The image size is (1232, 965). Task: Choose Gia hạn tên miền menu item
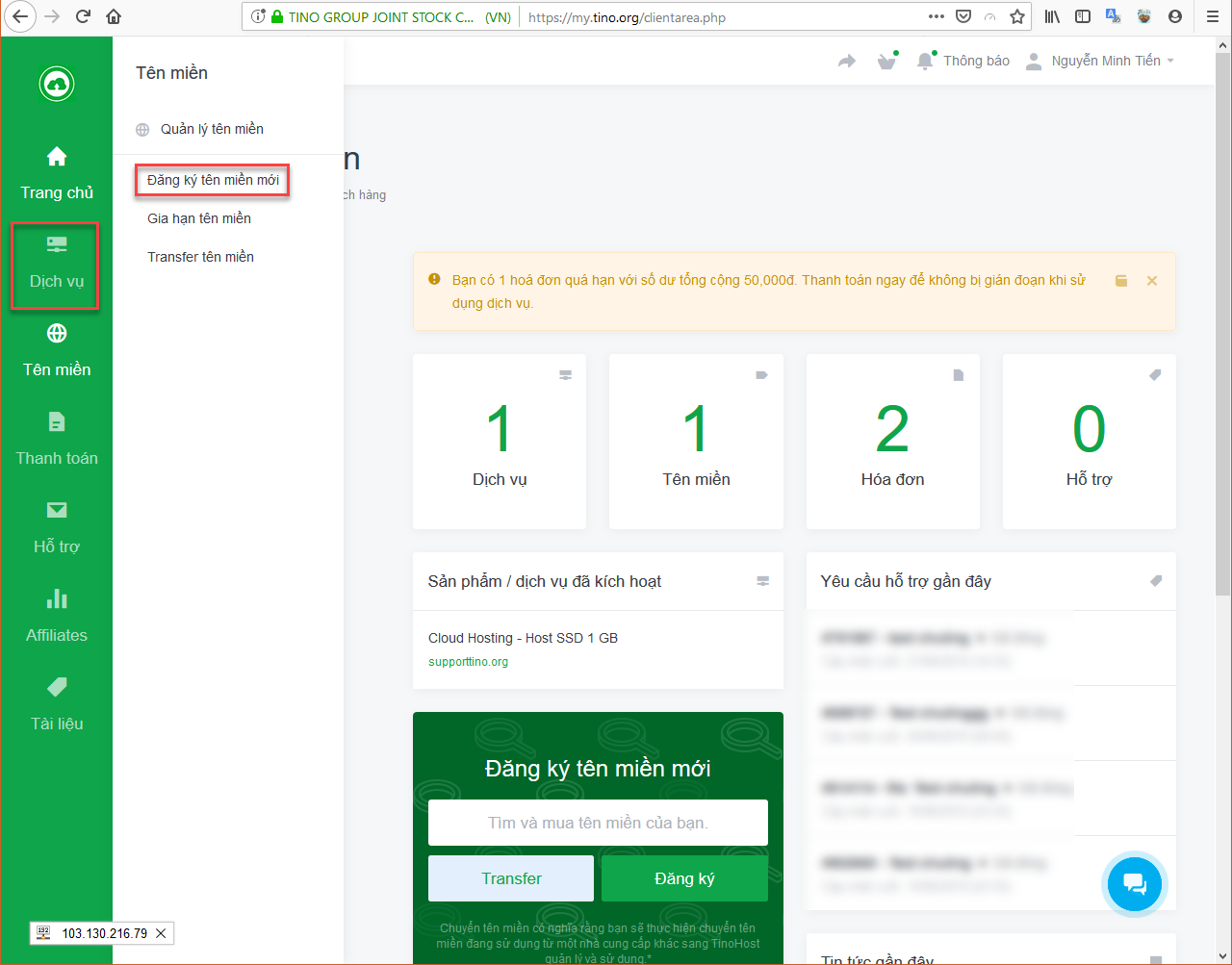coord(199,218)
